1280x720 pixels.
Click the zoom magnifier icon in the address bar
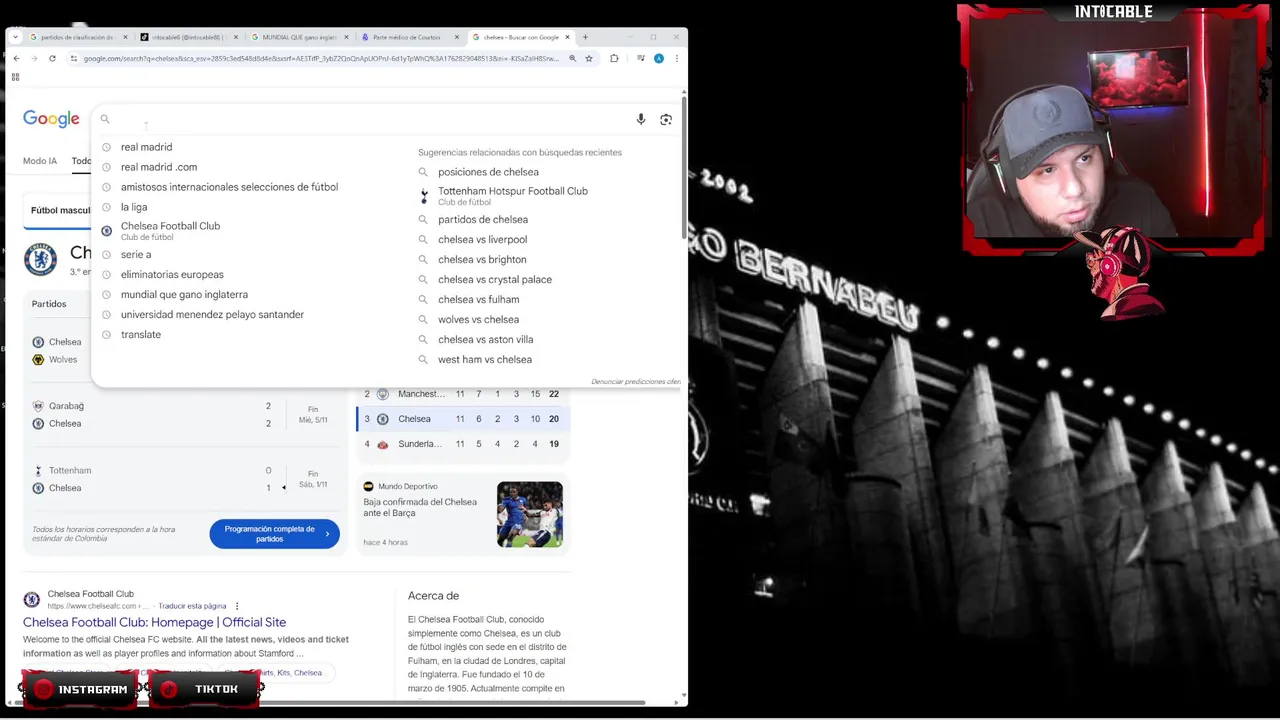point(572,58)
